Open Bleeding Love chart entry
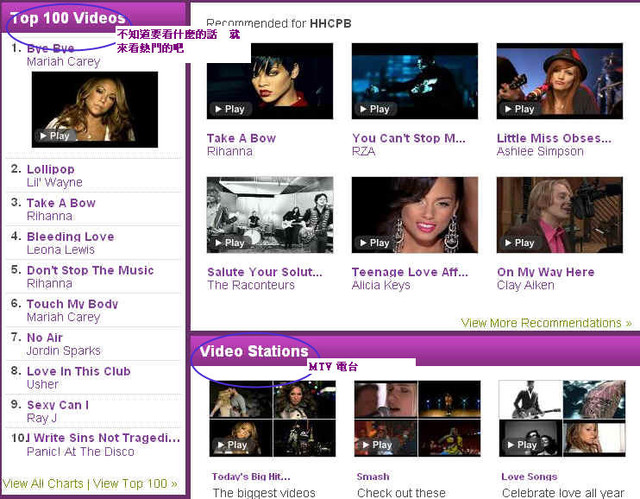 pyautogui.click(x=71, y=236)
